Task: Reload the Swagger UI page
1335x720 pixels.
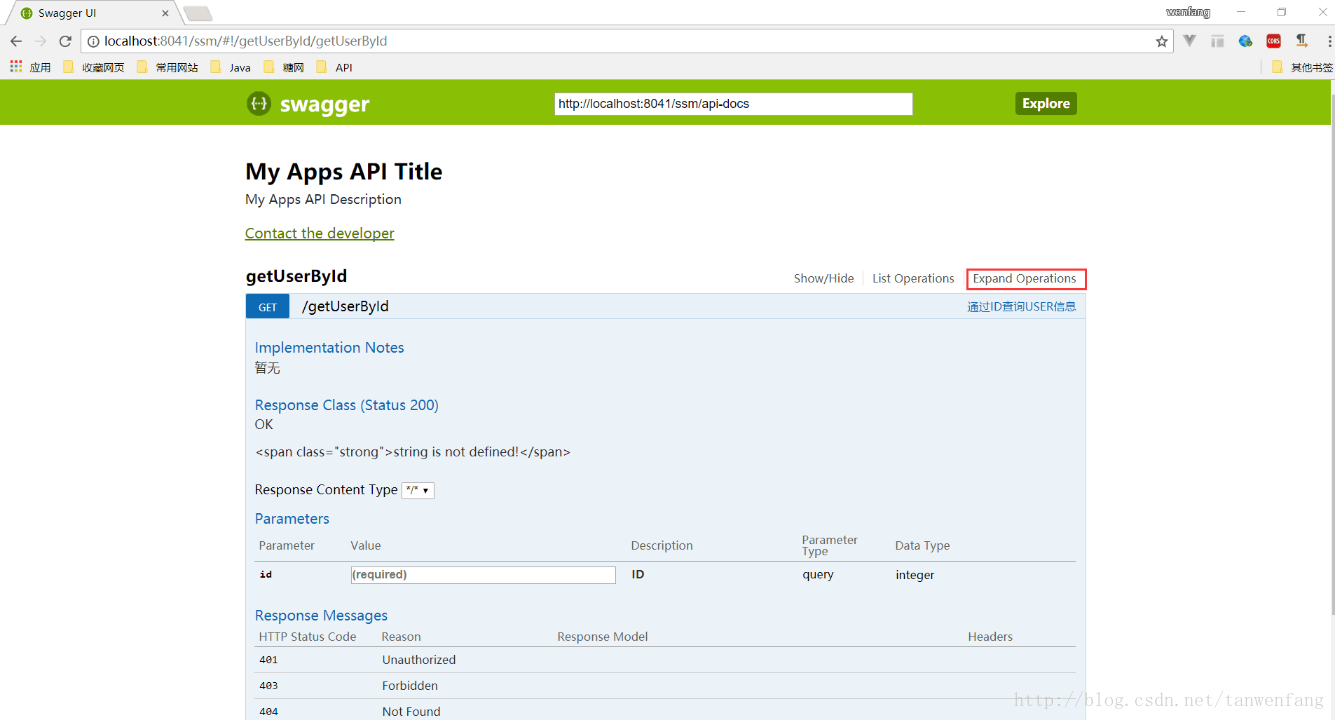Action: (x=66, y=41)
